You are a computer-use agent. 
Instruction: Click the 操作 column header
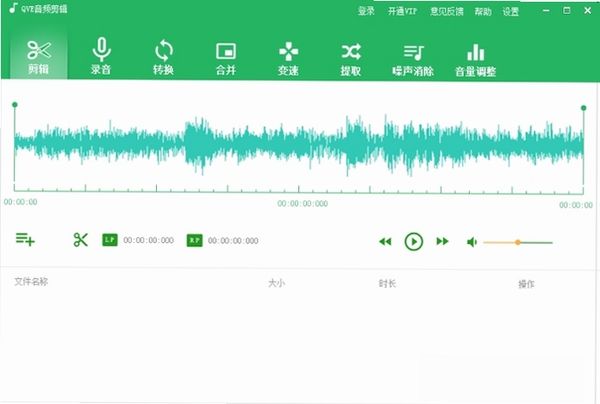527,284
